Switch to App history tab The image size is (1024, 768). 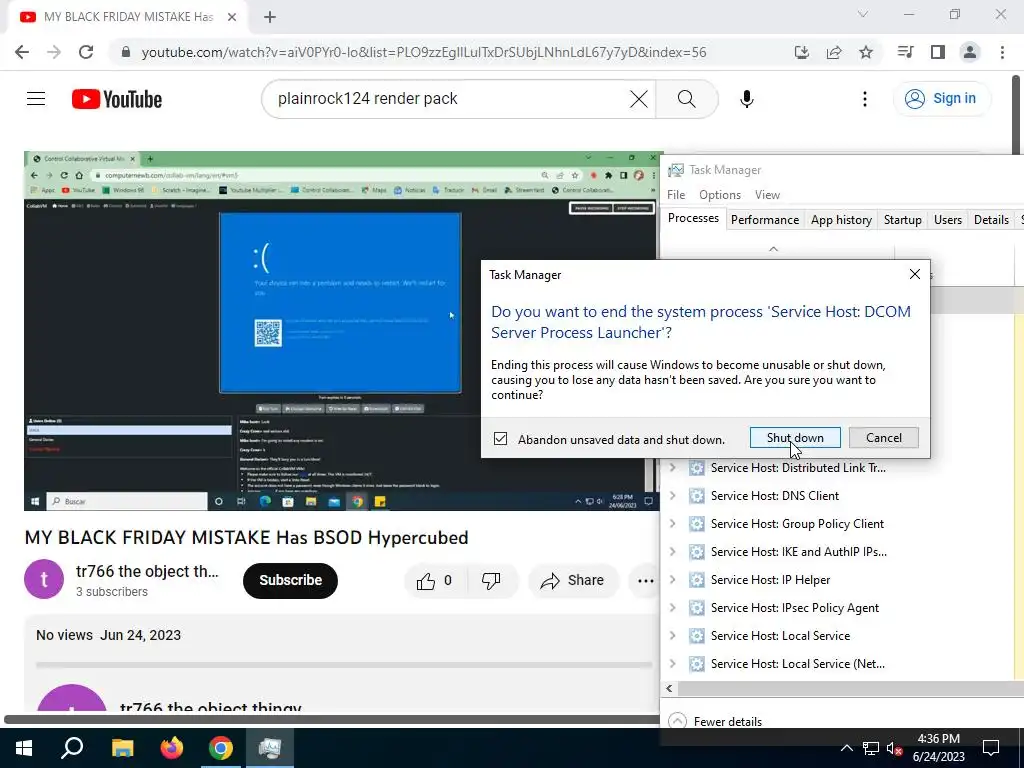tap(841, 220)
